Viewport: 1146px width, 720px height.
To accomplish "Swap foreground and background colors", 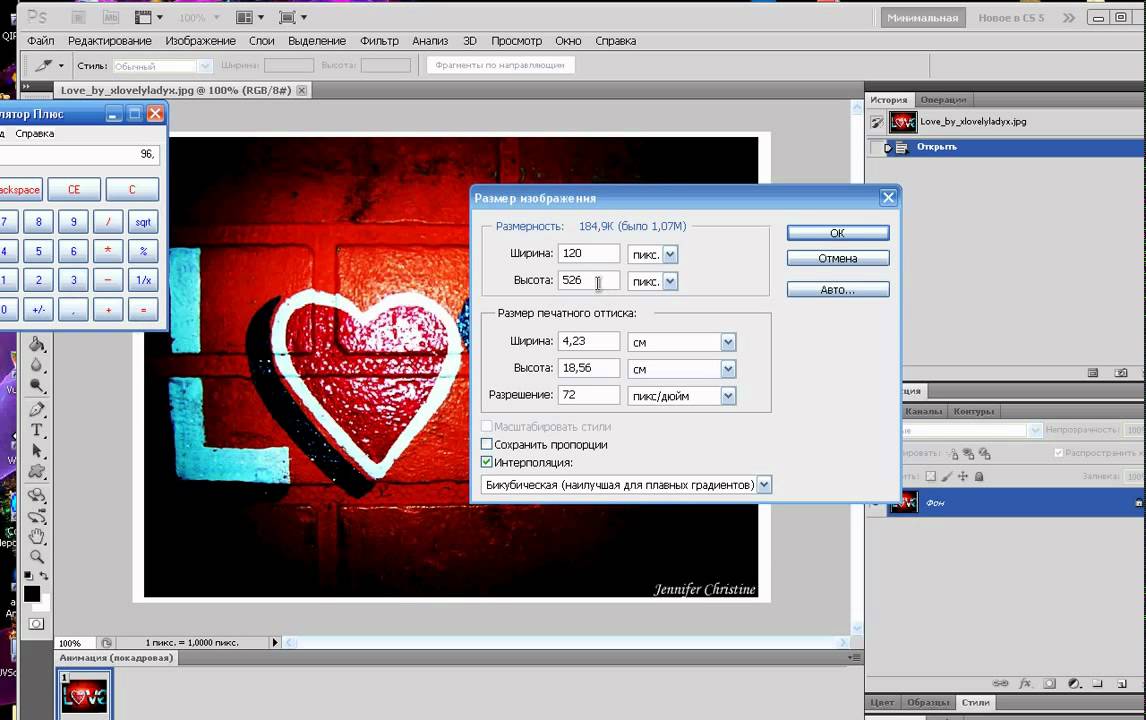I will click(44, 576).
